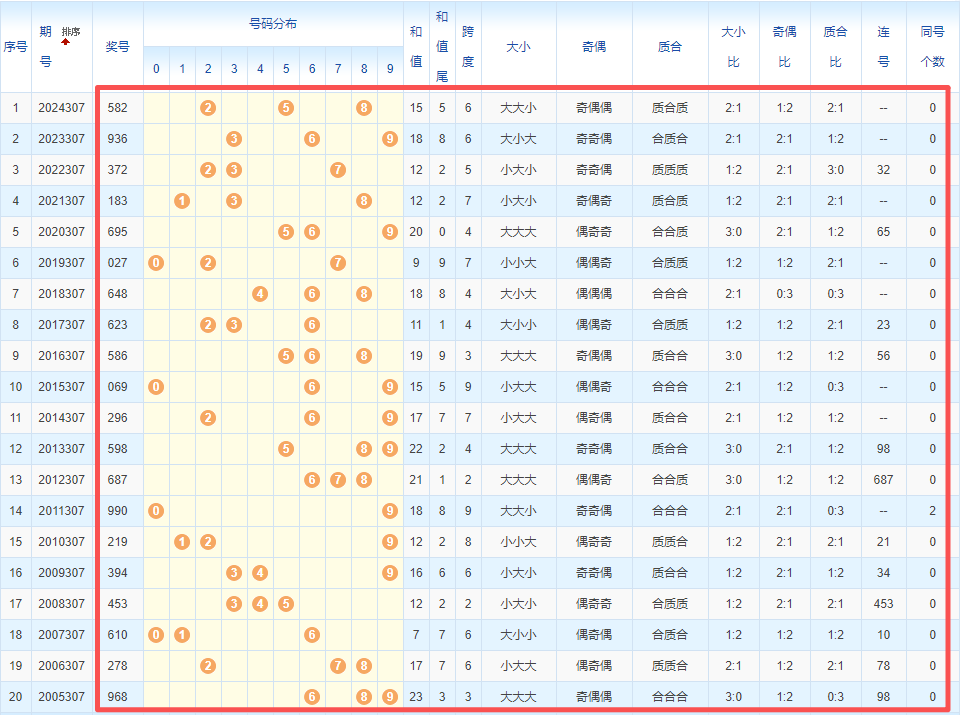Click the orange ball 6 in row 2017307
960x715 pixels.
point(312,325)
